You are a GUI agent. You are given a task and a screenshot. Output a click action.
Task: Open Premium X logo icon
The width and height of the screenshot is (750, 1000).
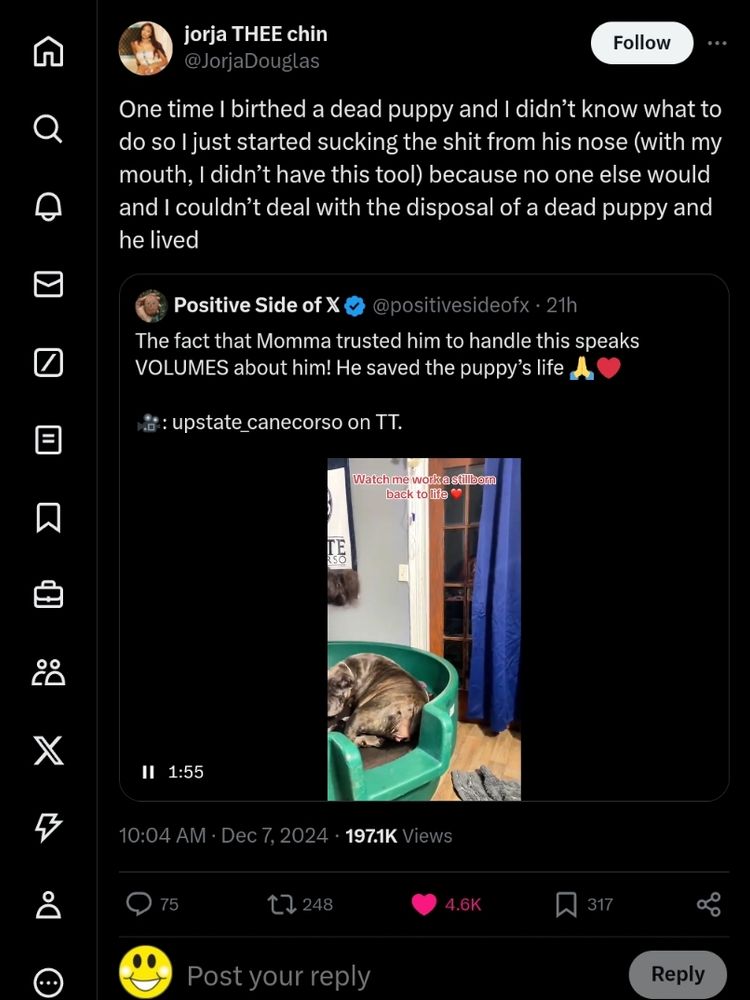coord(48,750)
